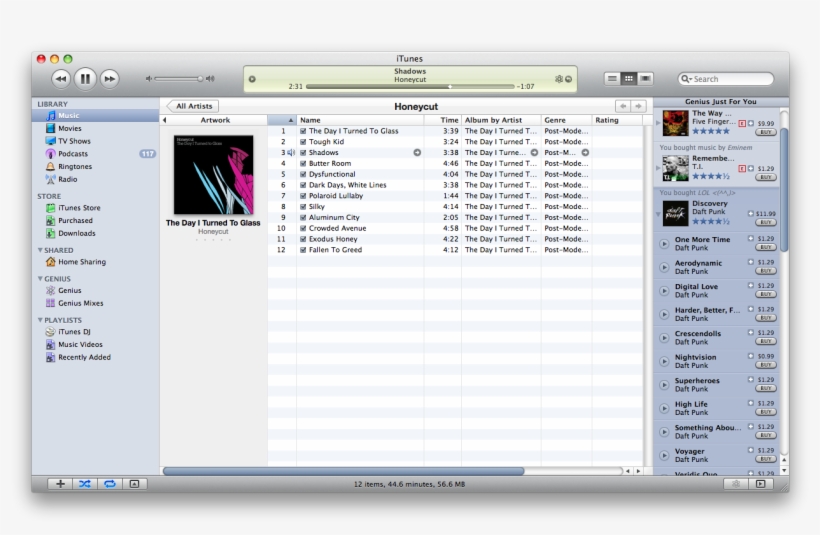The height and width of the screenshot is (535, 820).
Task: Hide the Genius sidebar
Action: (761, 484)
